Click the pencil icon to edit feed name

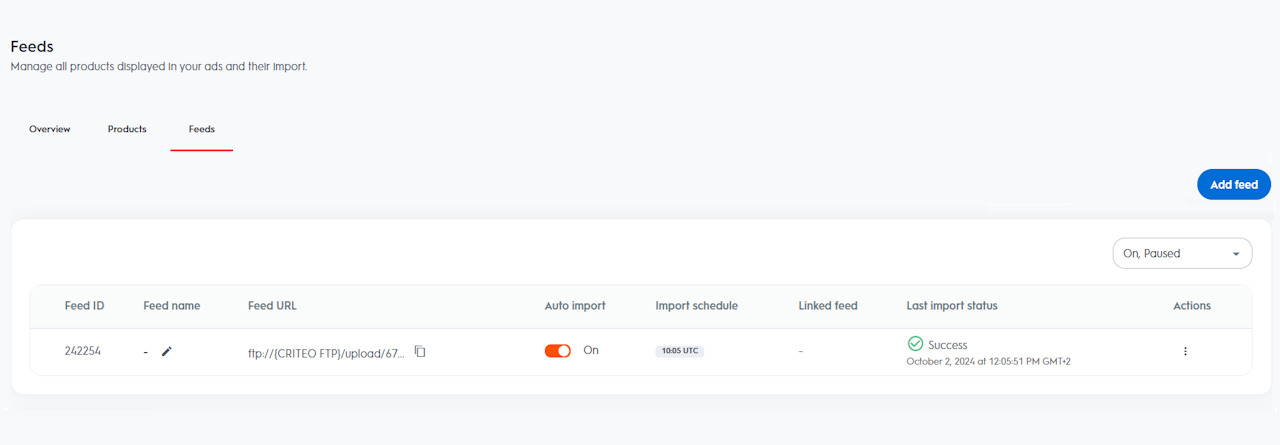tap(167, 352)
